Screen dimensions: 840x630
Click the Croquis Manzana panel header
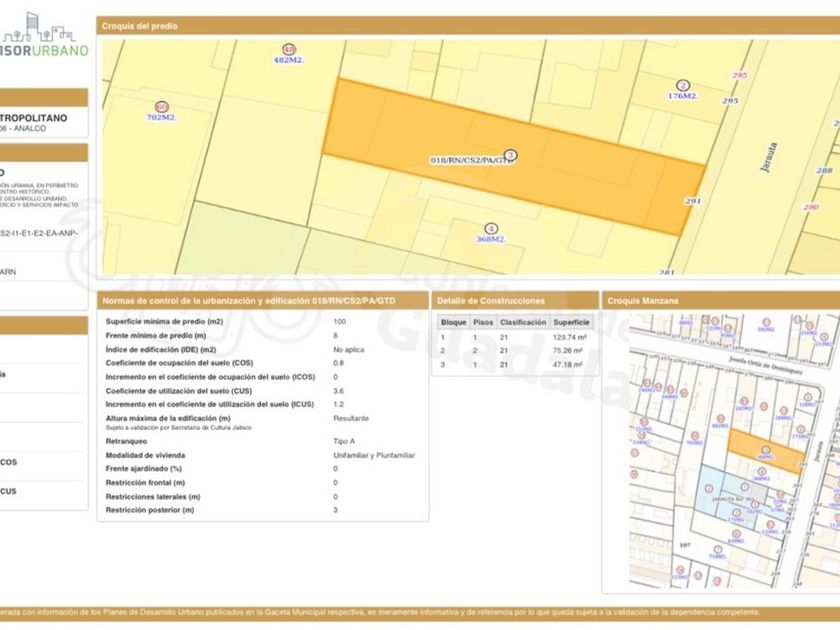point(643,300)
